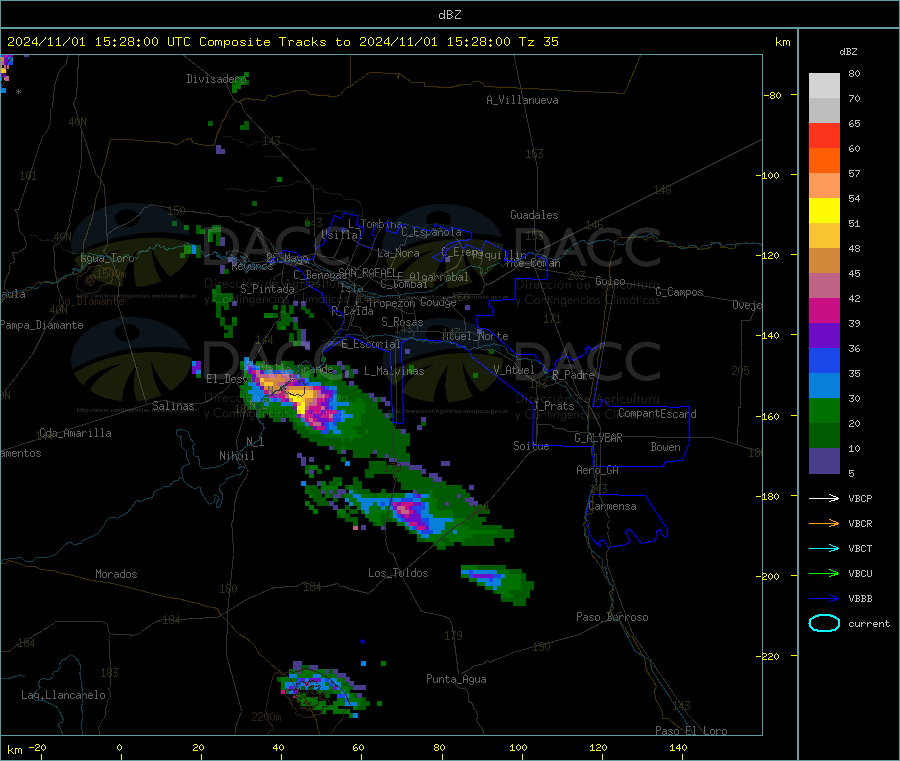This screenshot has width=900, height=761.
Task: Click the 'V_Atuel' map label
Action: pyautogui.click(x=514, y=370)
